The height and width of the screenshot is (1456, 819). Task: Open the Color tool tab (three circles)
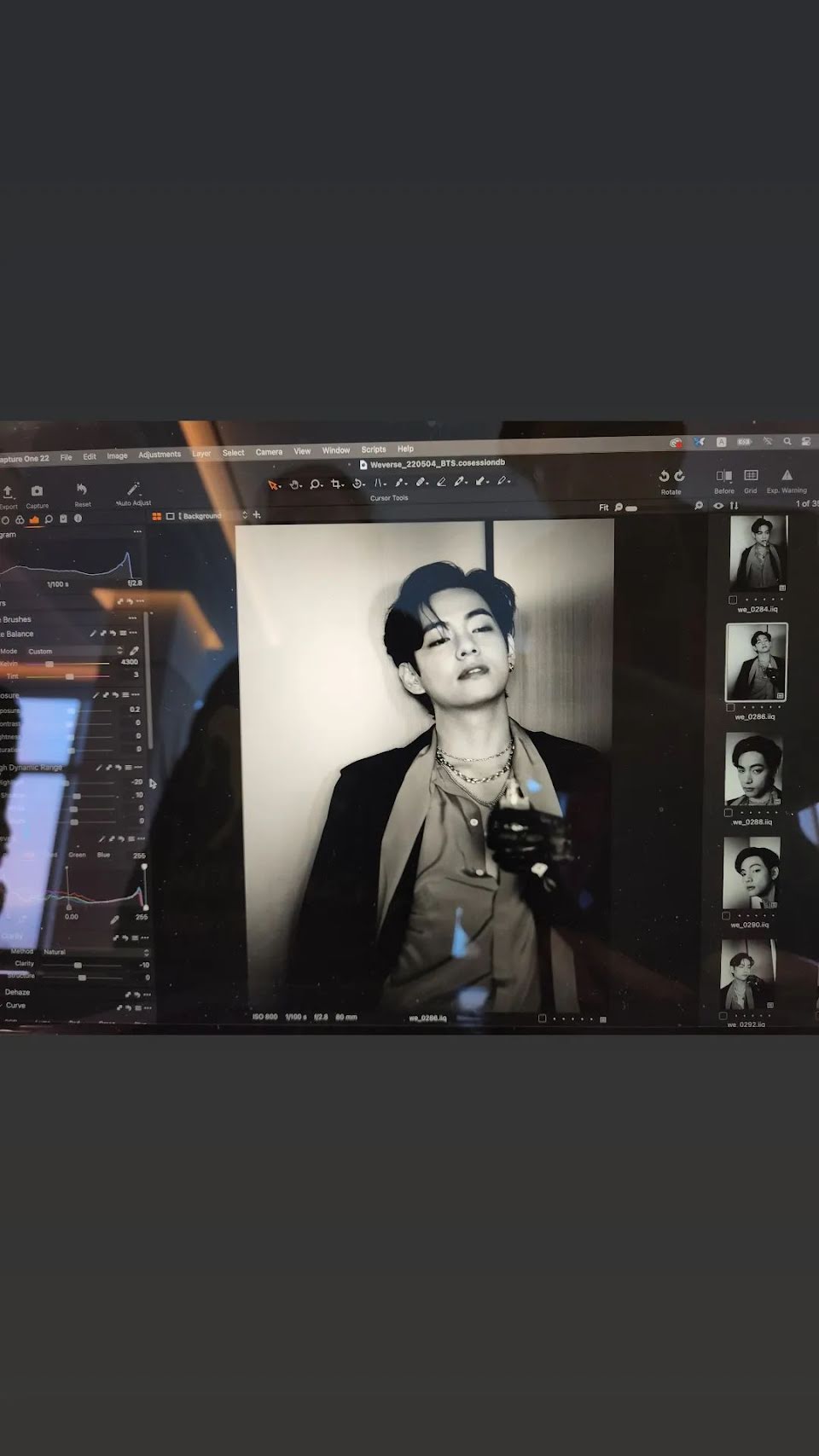coord(19,519)
